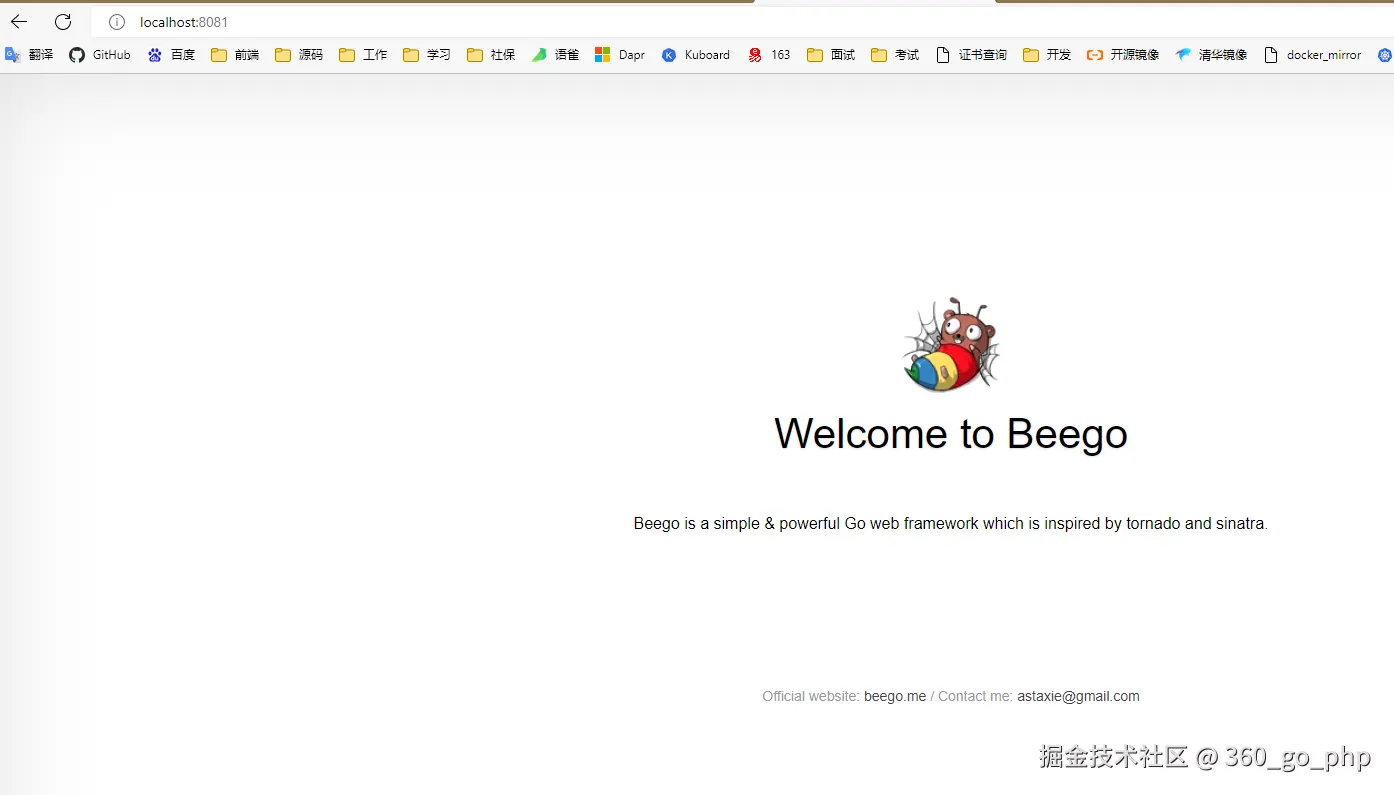Open the Dapr bookmark
This screenshot has width=1394, height=795.
pos(620,55)
